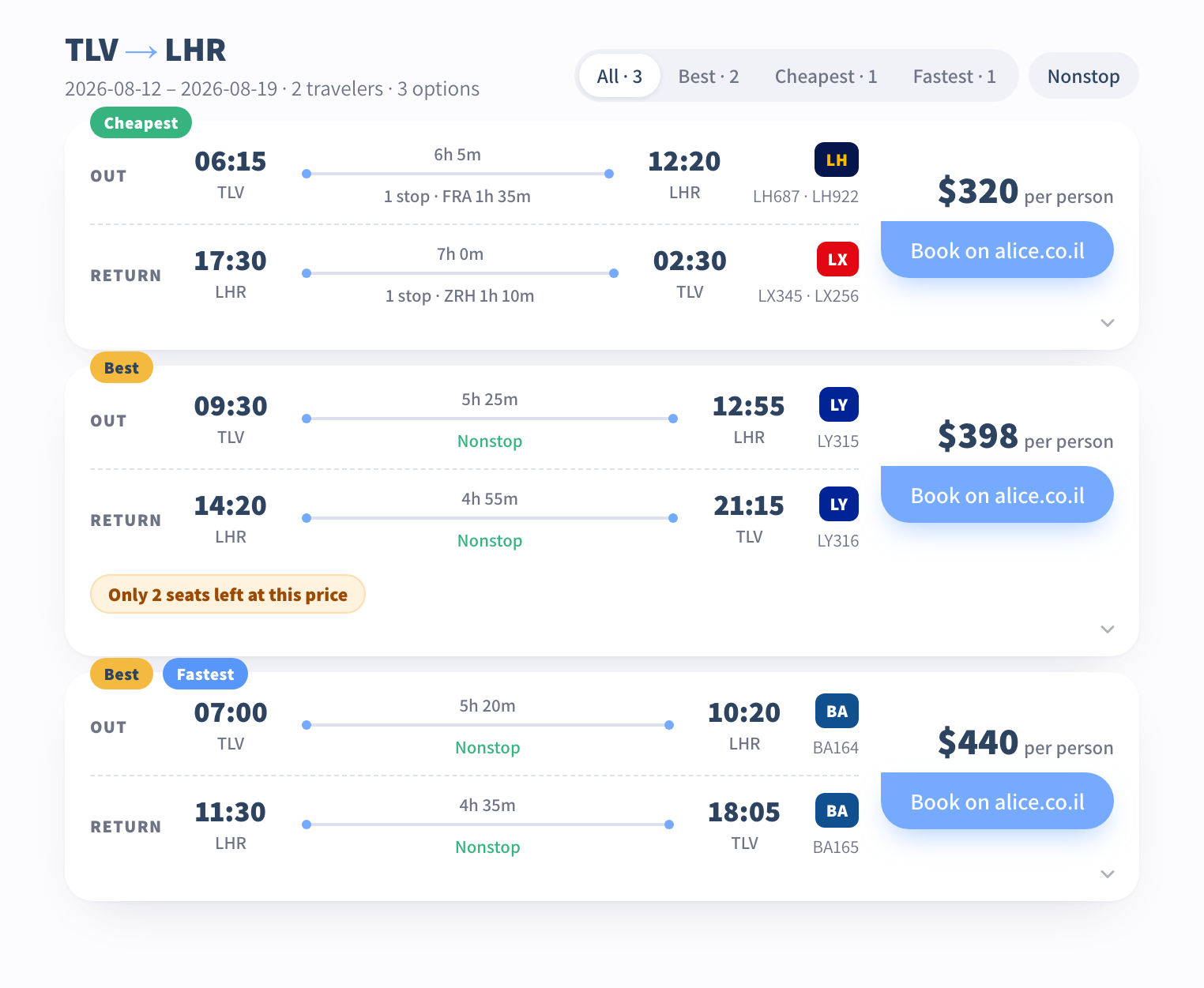
Task: Book the $320 flight on alice.co.il
Action: [997, 250]
